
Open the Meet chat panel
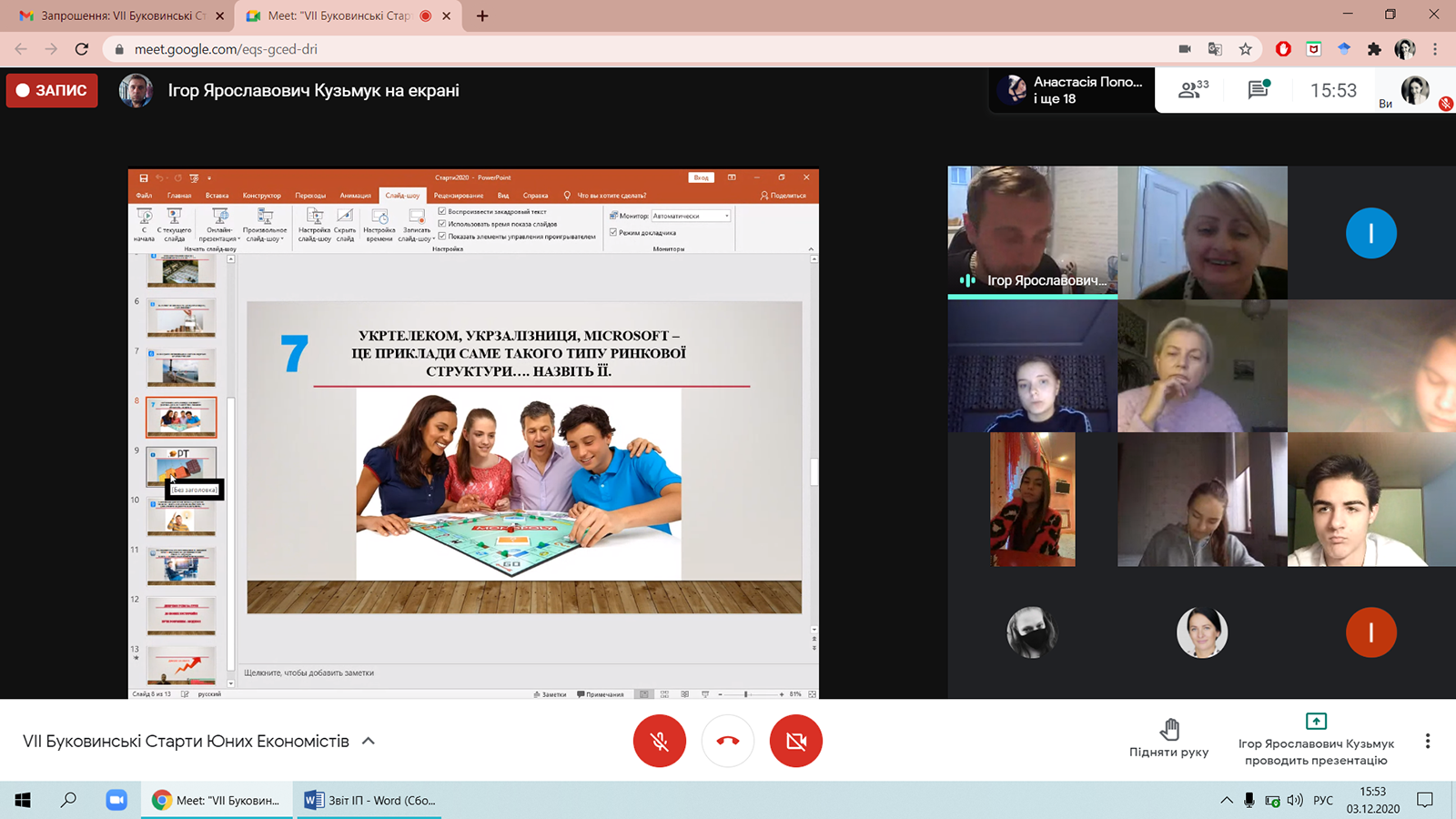pyautogui.click(x=1259, y=89)
